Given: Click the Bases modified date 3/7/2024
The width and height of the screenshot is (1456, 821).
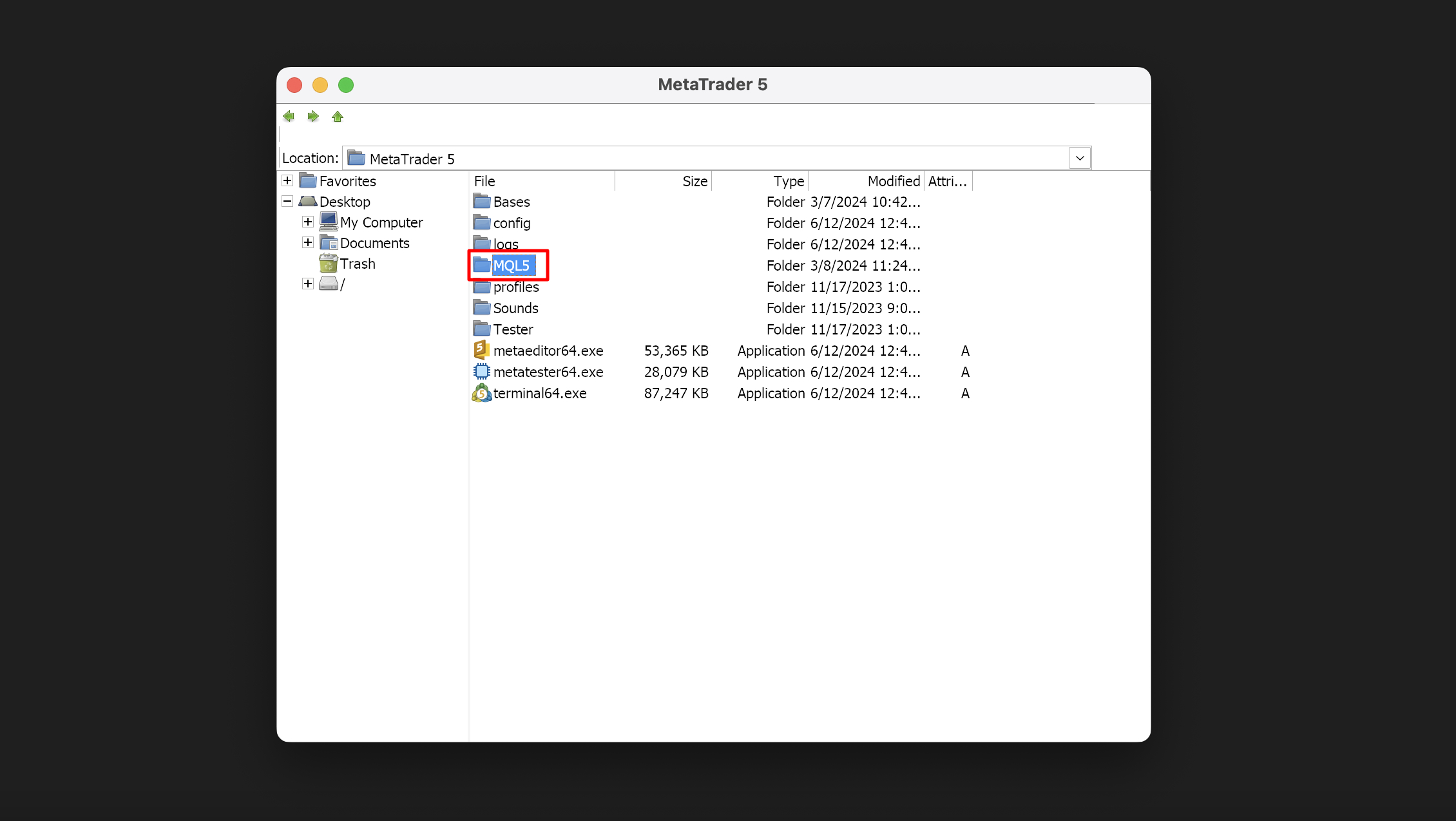Looking at the screenshot, I should click(865, 202).
